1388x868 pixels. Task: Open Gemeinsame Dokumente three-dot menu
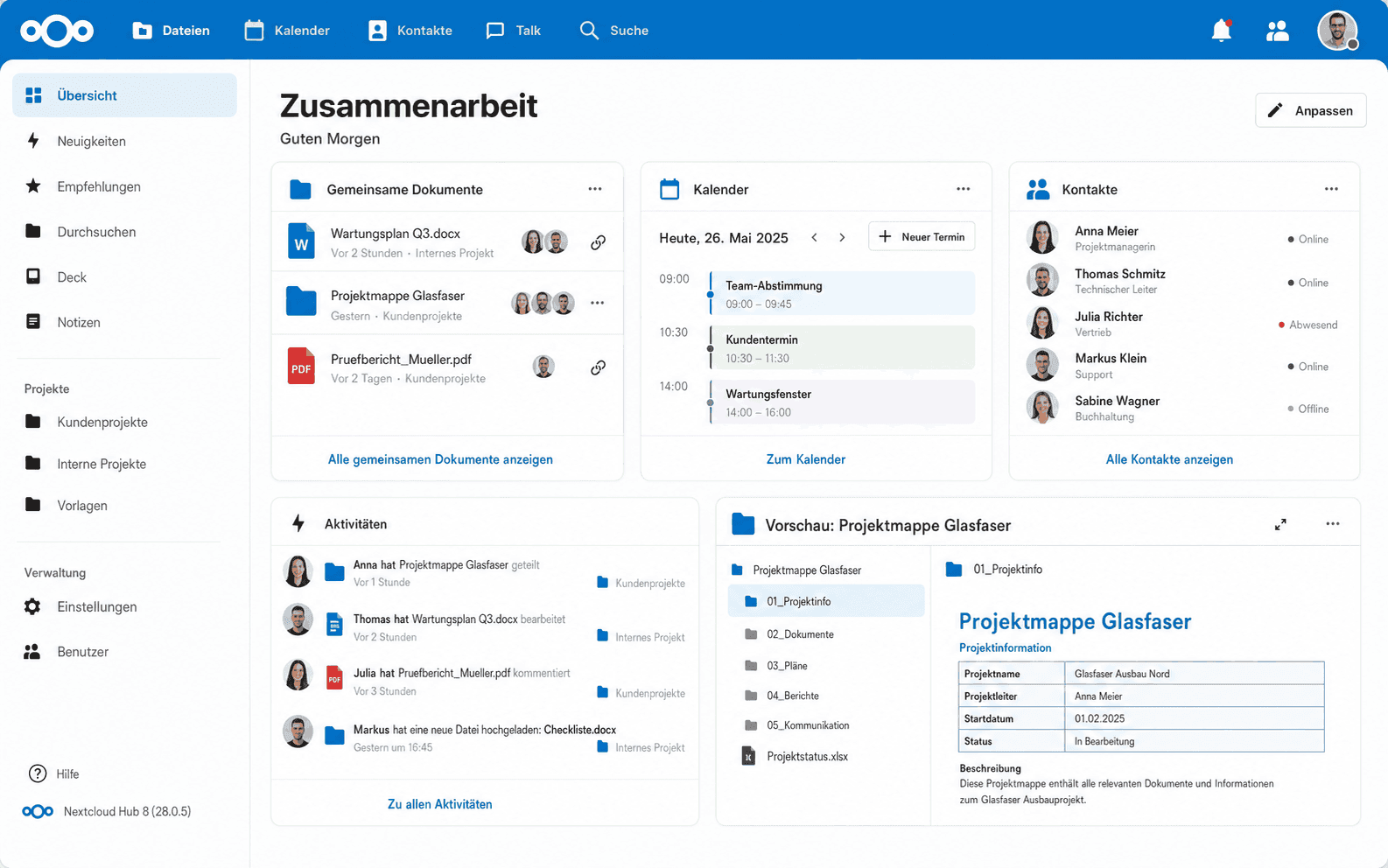595,189
